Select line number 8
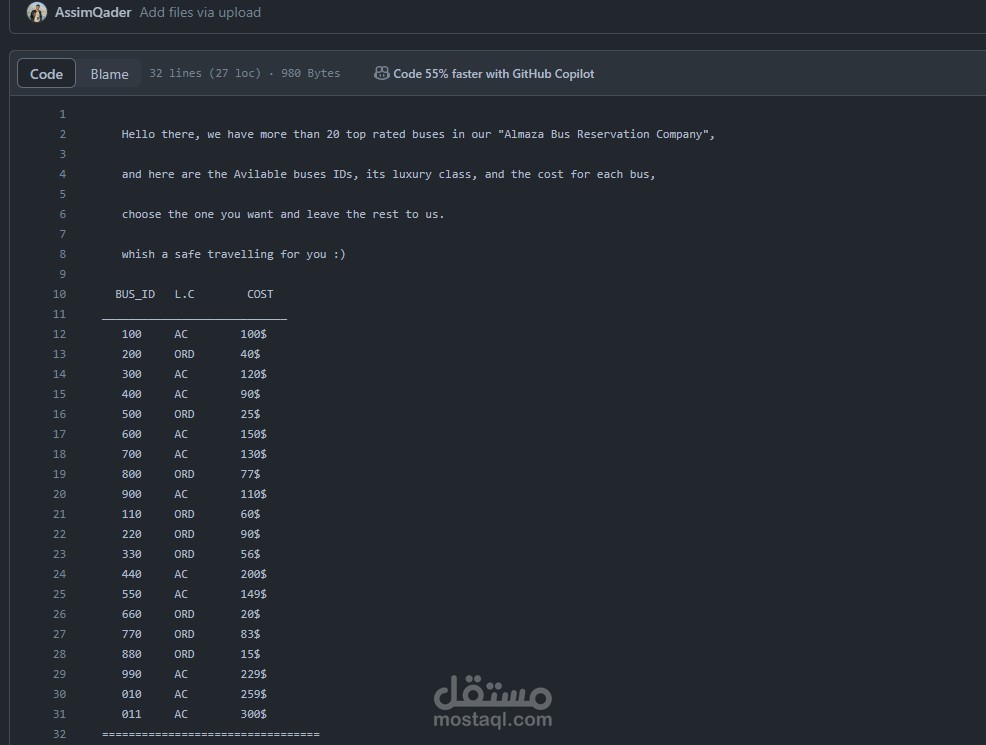 coord(62,254)
